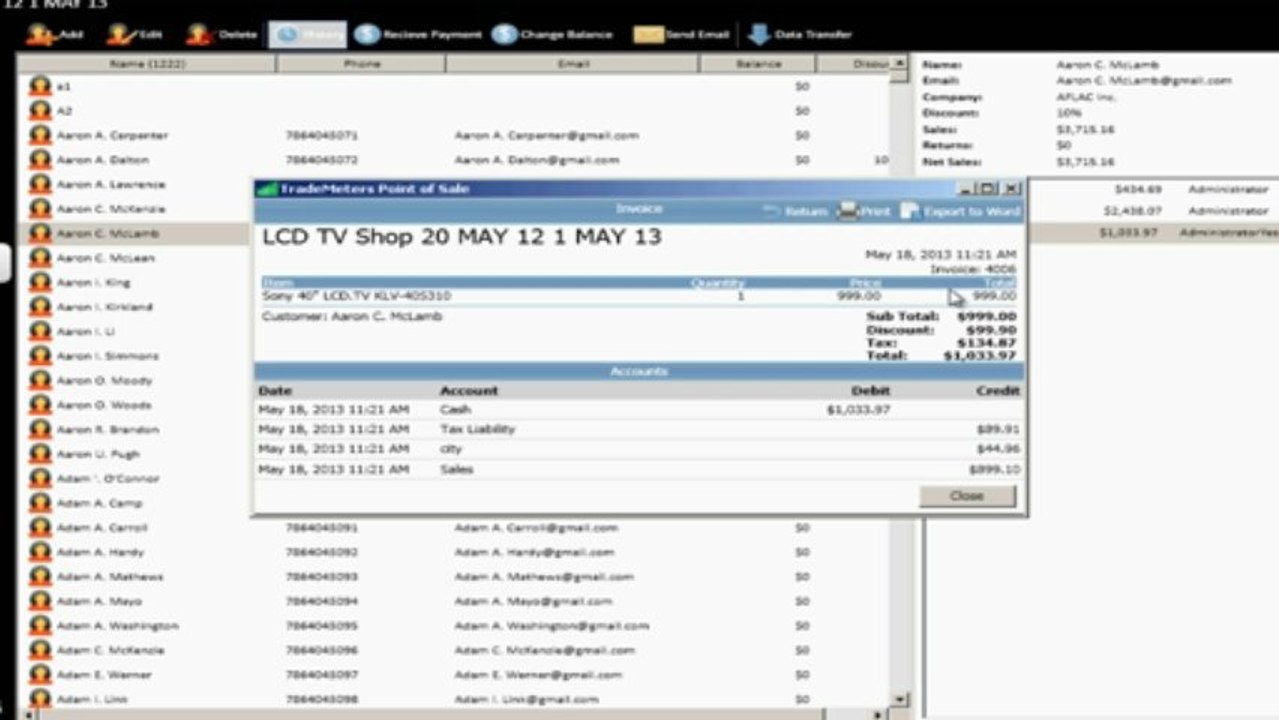1279x720 pixels.
Task: Click Export to Word in the invoice window
Action: 960,211
